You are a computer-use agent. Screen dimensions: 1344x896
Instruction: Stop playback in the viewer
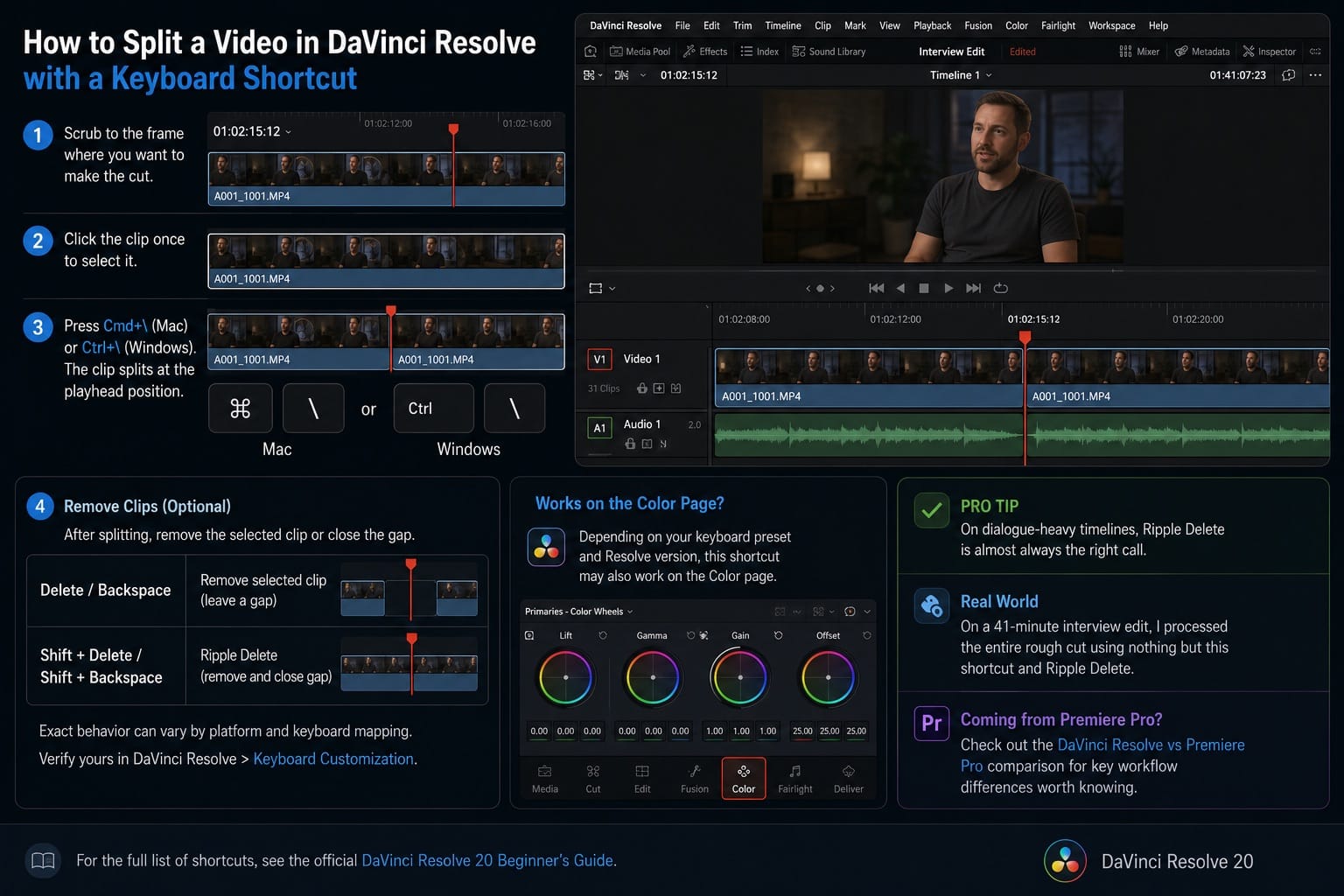(924, 288)
